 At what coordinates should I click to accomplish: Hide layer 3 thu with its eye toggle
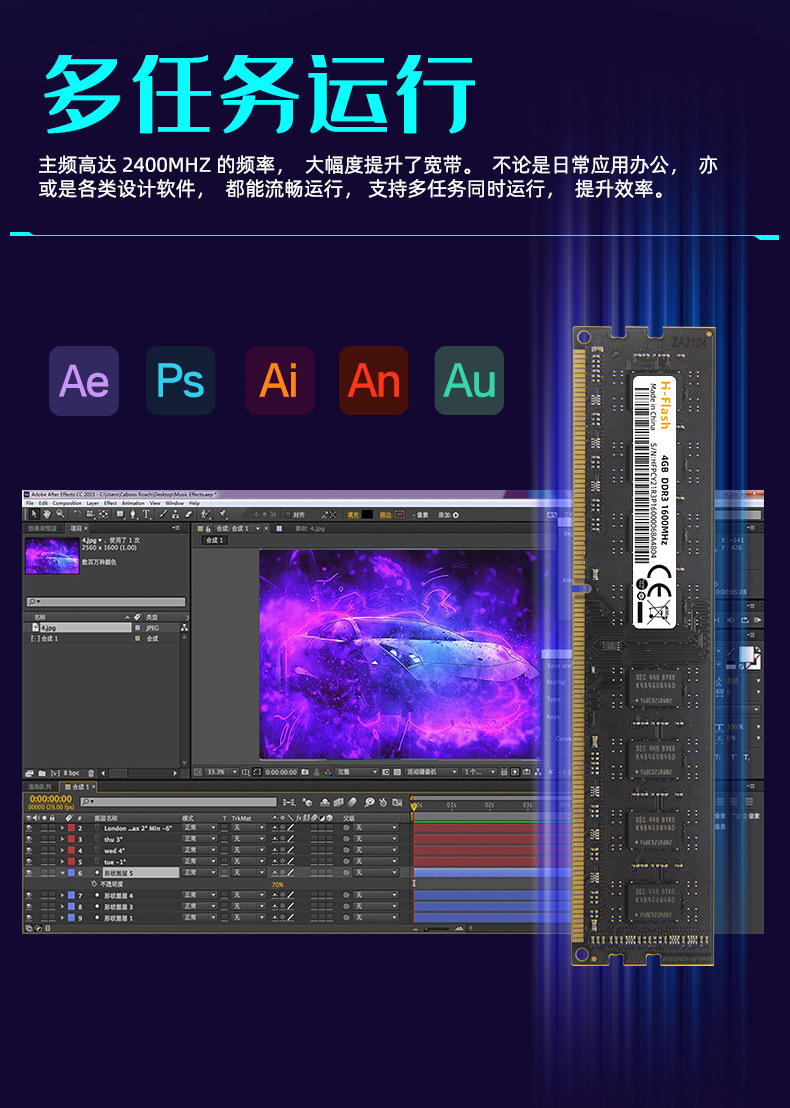(x=29, y=839)
